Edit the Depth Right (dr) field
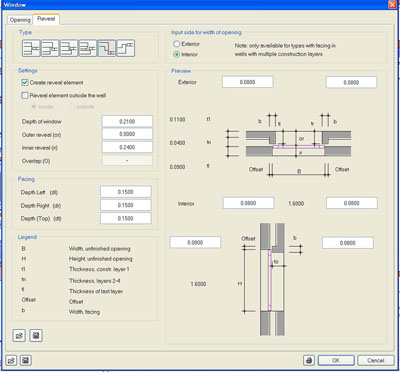The image size is (400, 372). (x=126, y=205)
